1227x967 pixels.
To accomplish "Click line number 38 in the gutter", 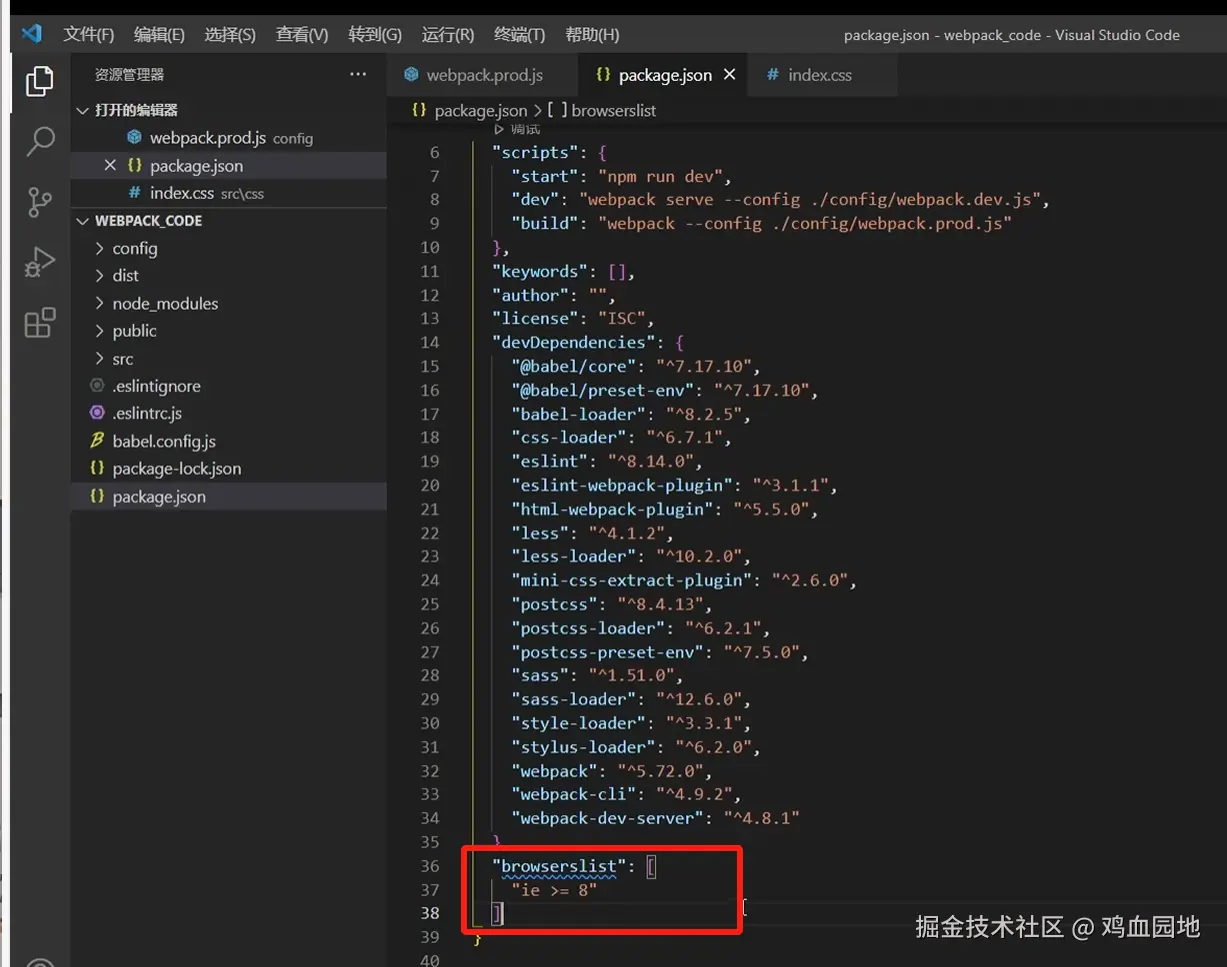I will [429, 913].
